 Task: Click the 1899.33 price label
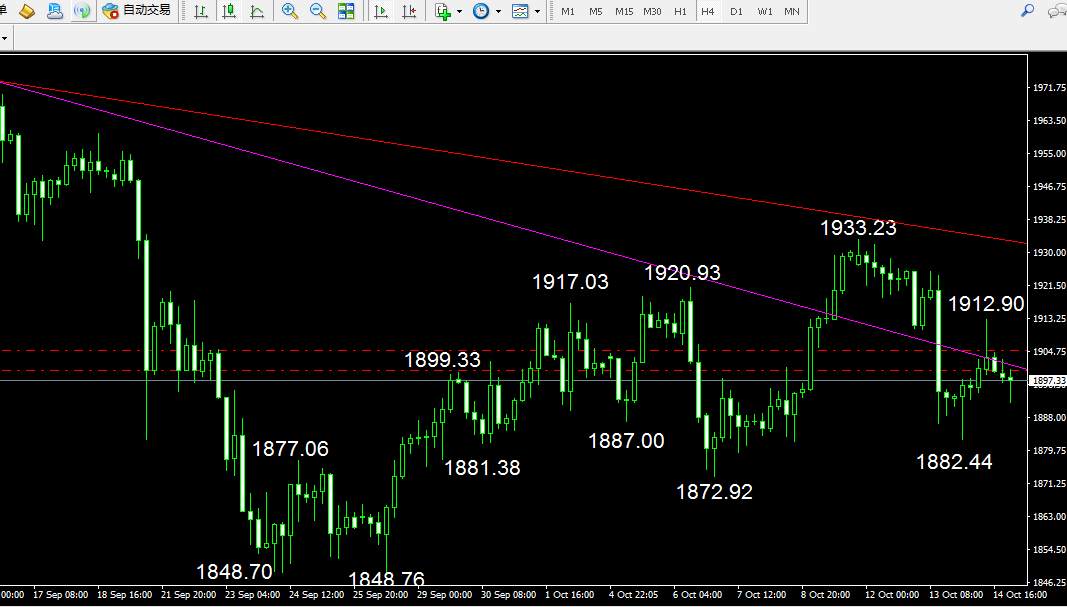click(442, 359)
